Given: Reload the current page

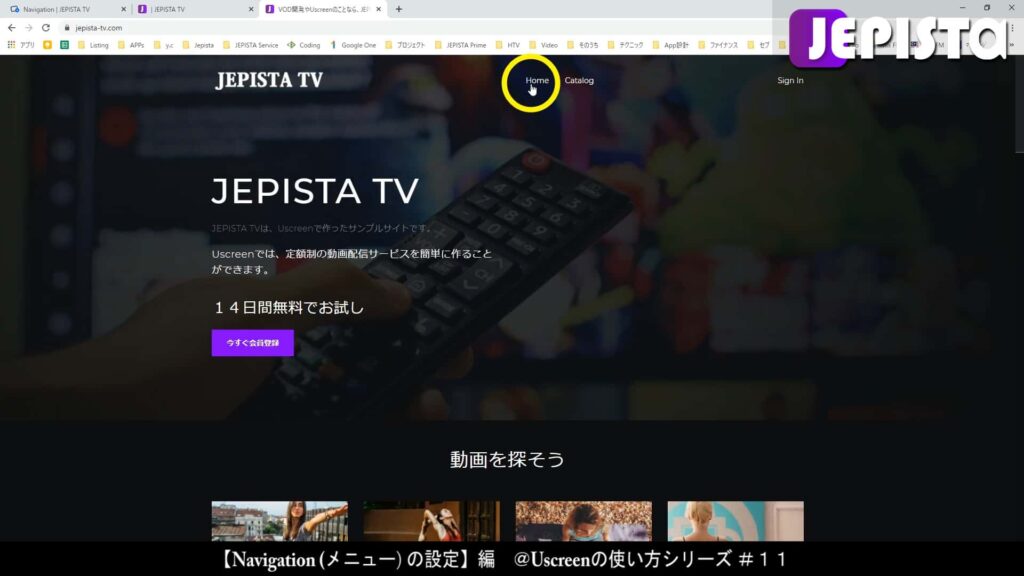Looking at the screenshot, I should (x=46, y=29).
